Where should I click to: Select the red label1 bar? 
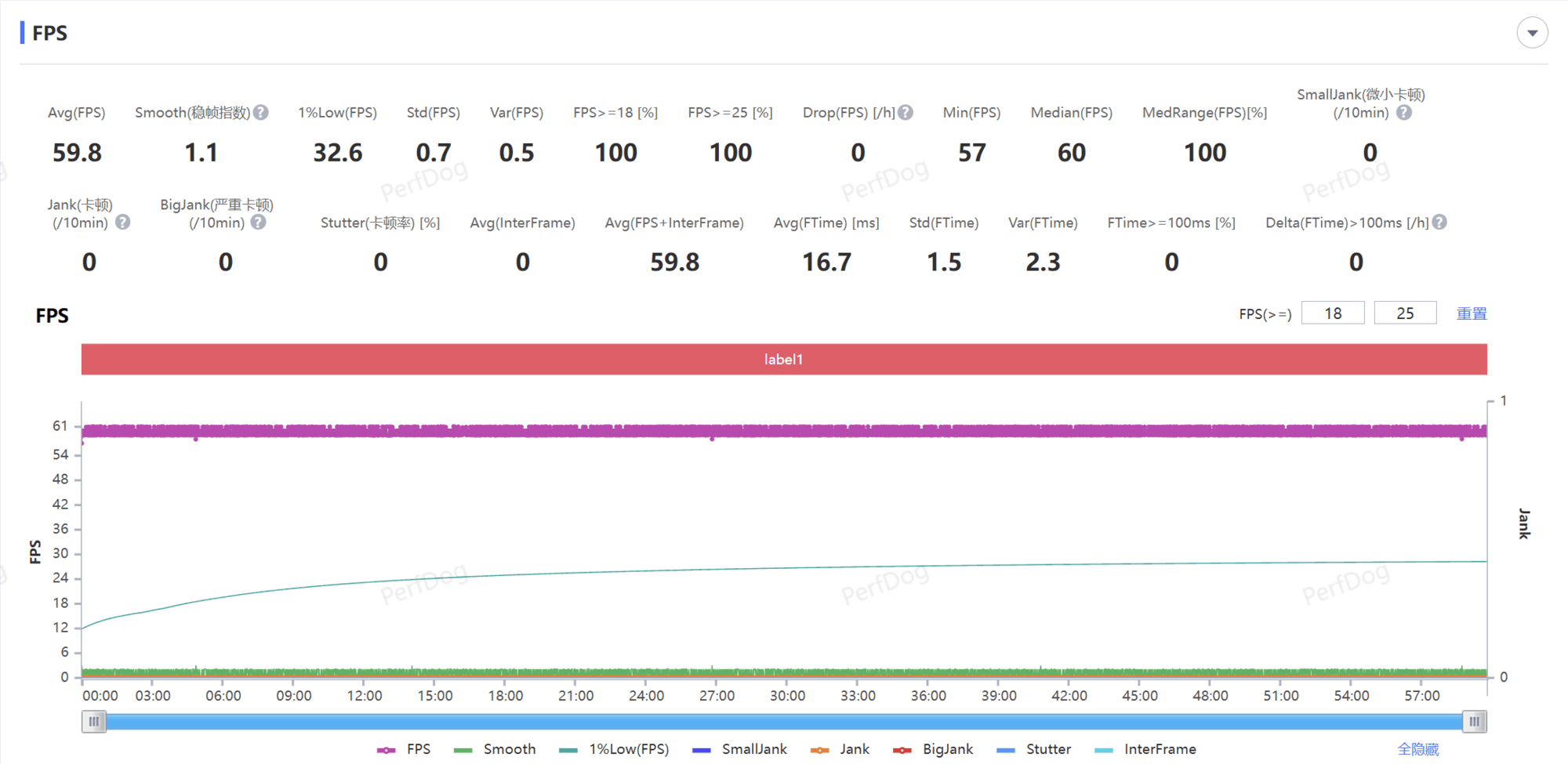784,360
